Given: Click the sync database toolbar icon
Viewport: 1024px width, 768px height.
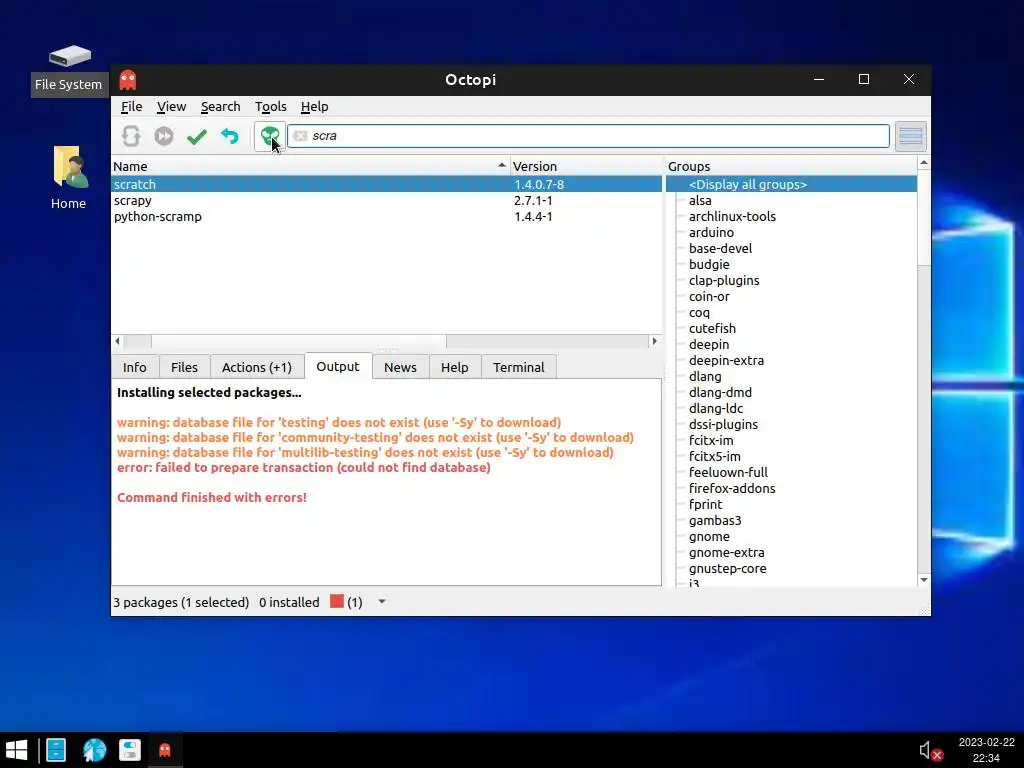Looking at the screenshot, I should click(131, 136).
